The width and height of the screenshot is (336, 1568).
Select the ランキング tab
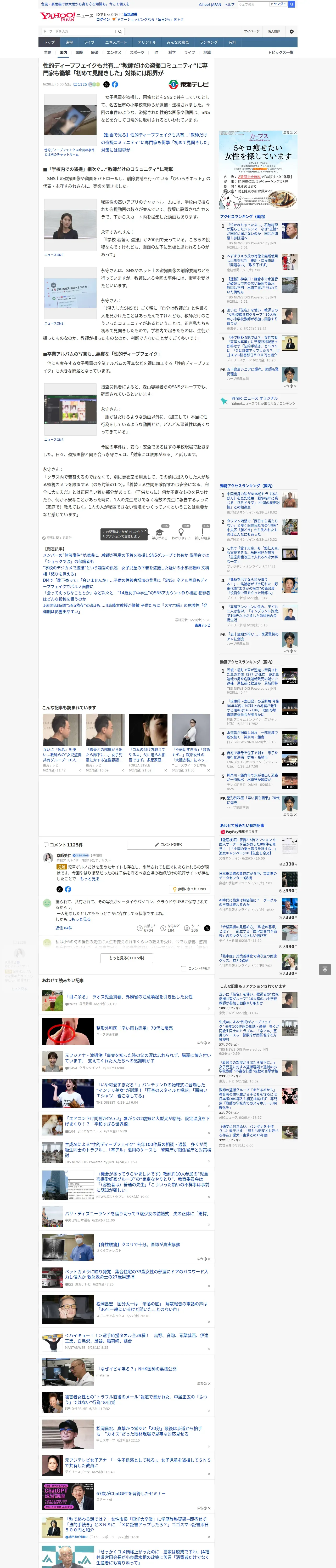pos(209,43)
